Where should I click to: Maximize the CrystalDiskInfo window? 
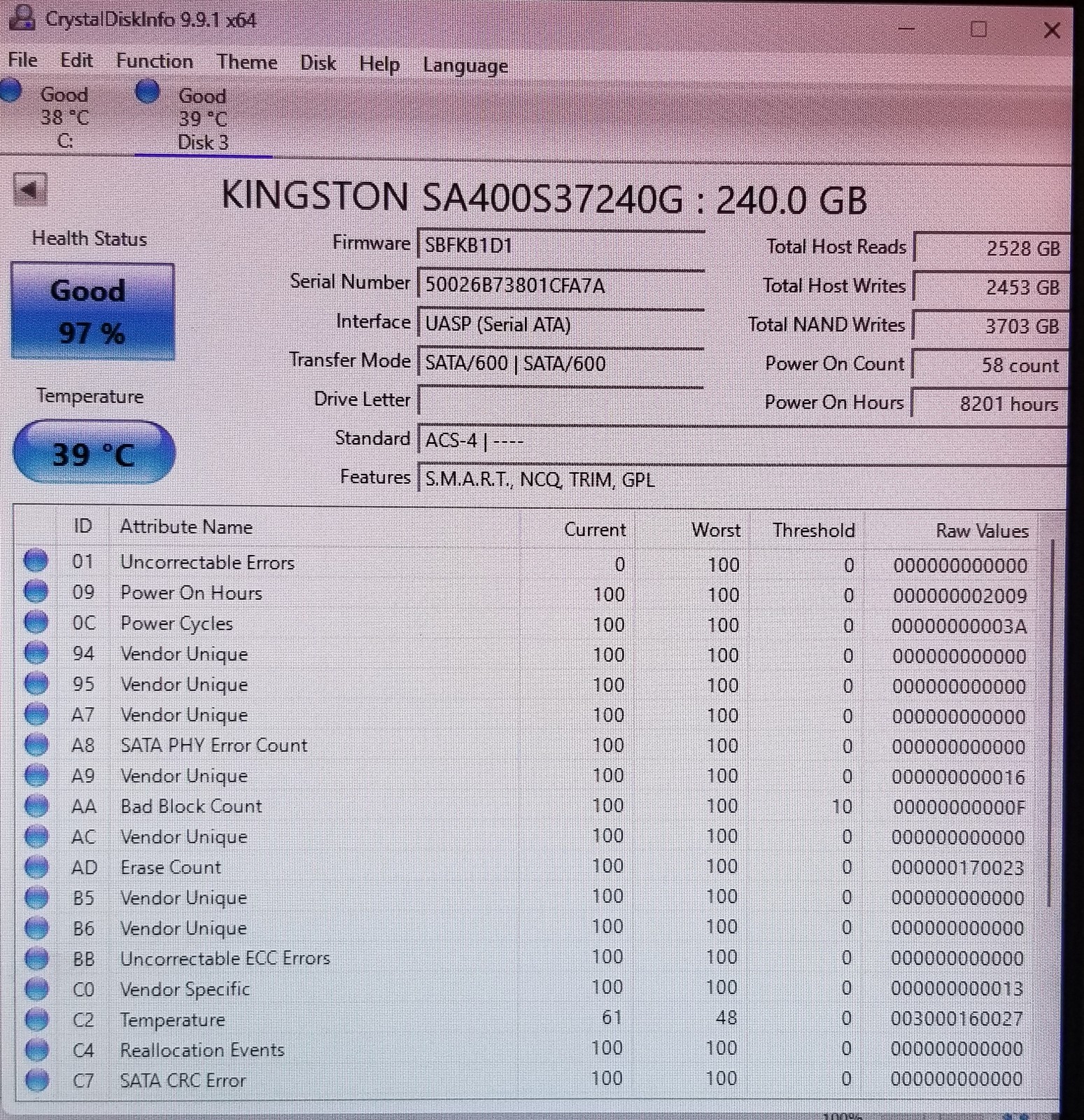979,29
